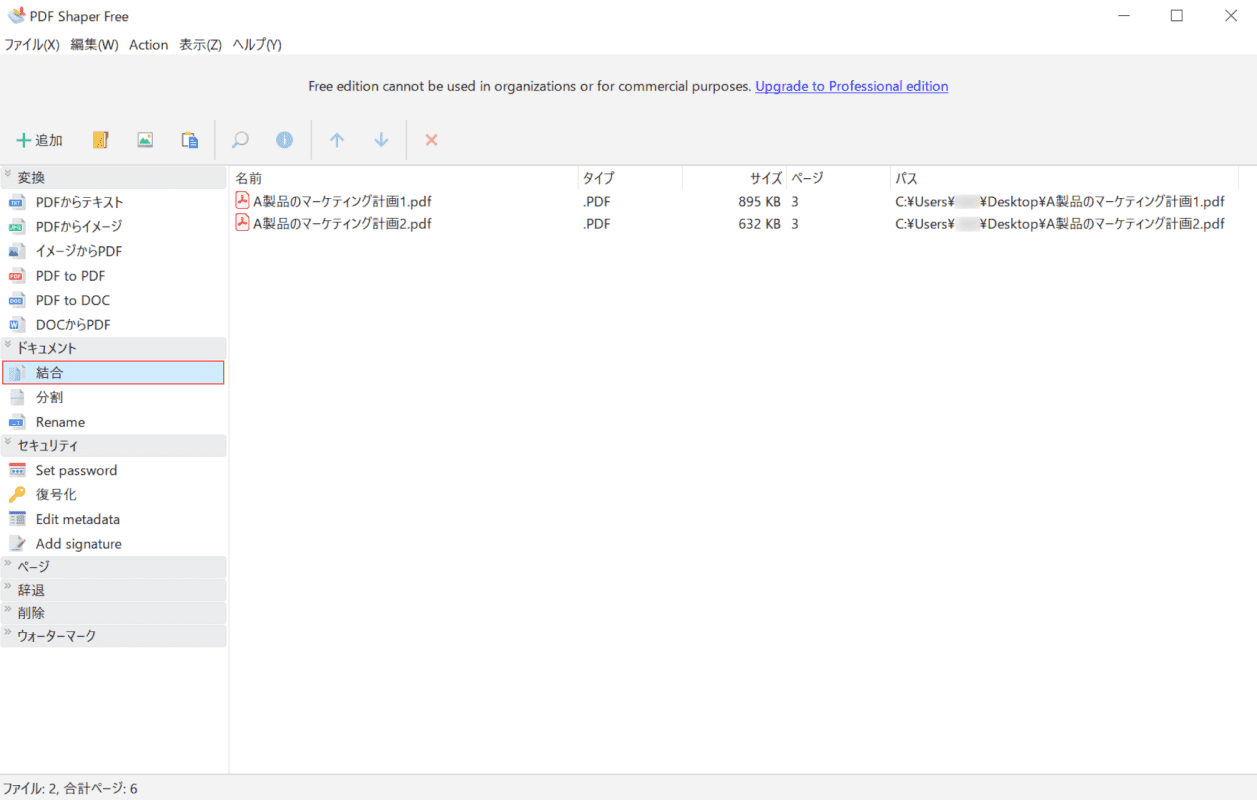This screenshot has height=800, width=1257.
Task: Select 結合 merge in the sidebar
Action: pos(114,373)
